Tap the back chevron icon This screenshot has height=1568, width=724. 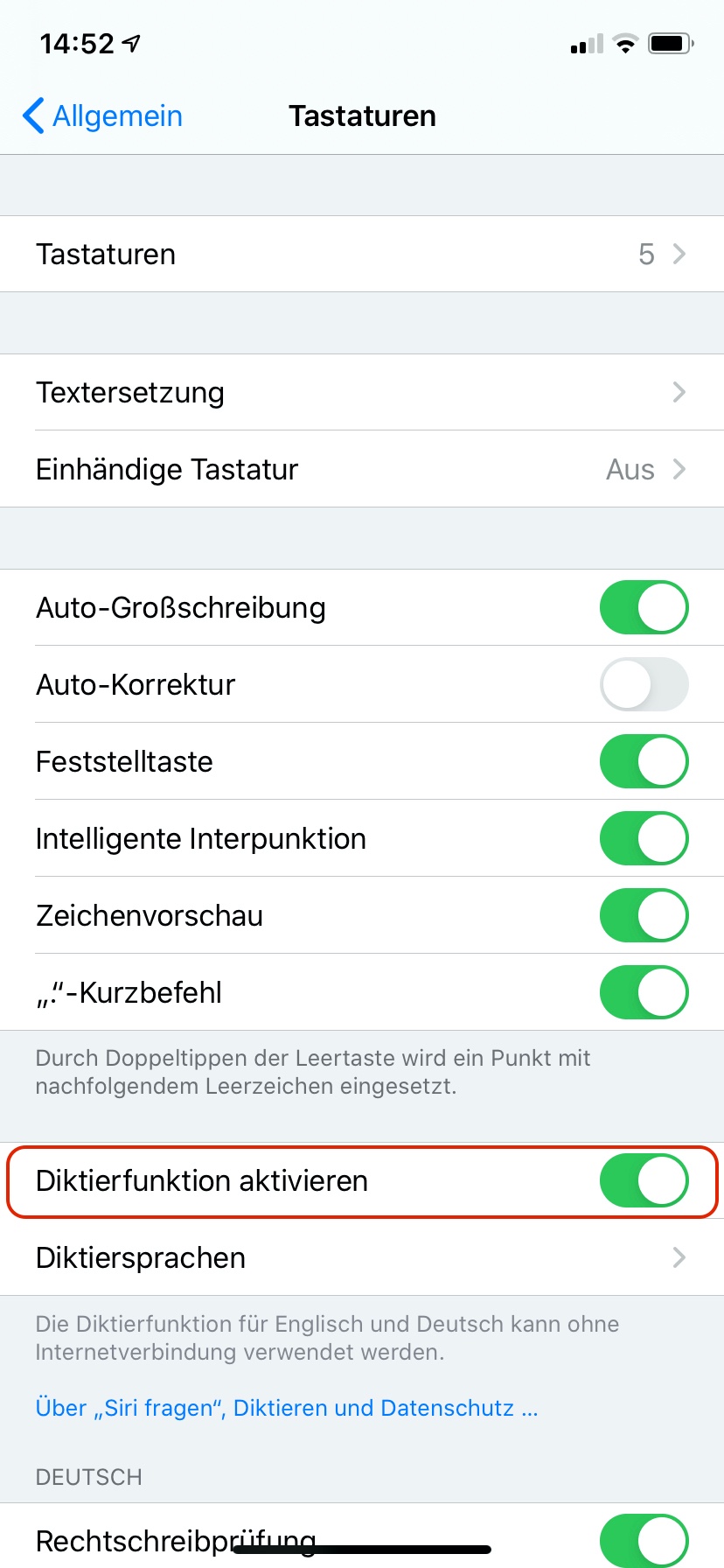pyautogui.click(x=33, y=115)
